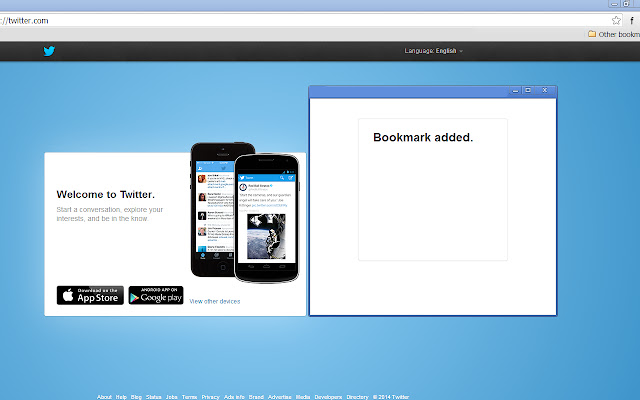Maximize the Bookmark added popup window
The image size is (640, 400).
tap(528, 90)
